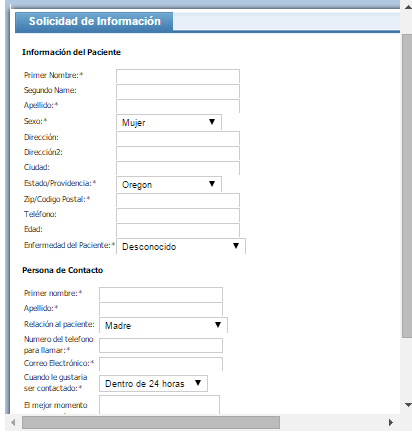Click the patient Primer Nombre field
Screen dimensions: 412x432
(x=178, y=76)
